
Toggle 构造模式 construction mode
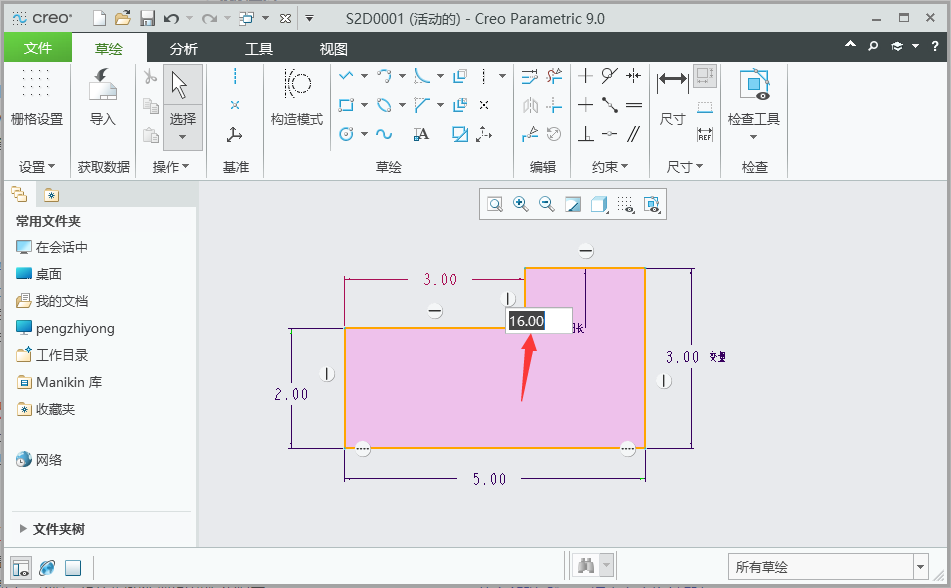pyautogui.click(x=297, y=97)
